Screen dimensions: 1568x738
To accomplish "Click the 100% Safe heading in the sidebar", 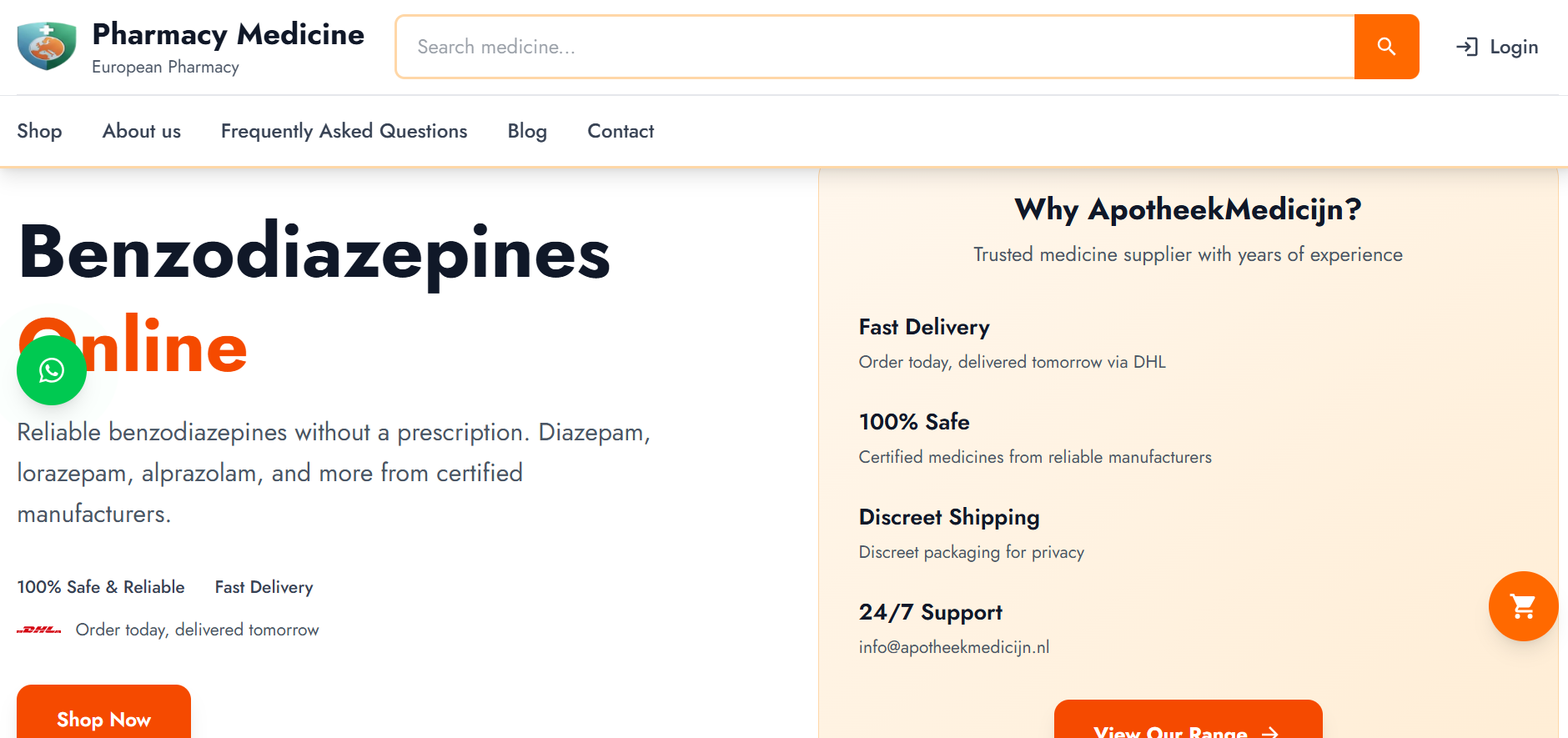I will pyautogui.click(x=914, y=422).
